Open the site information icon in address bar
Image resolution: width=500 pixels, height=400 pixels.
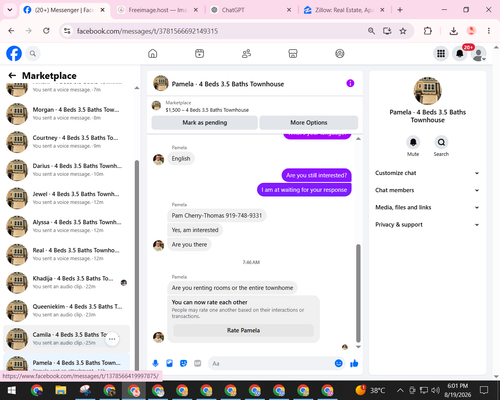click(x=67, y=31)
